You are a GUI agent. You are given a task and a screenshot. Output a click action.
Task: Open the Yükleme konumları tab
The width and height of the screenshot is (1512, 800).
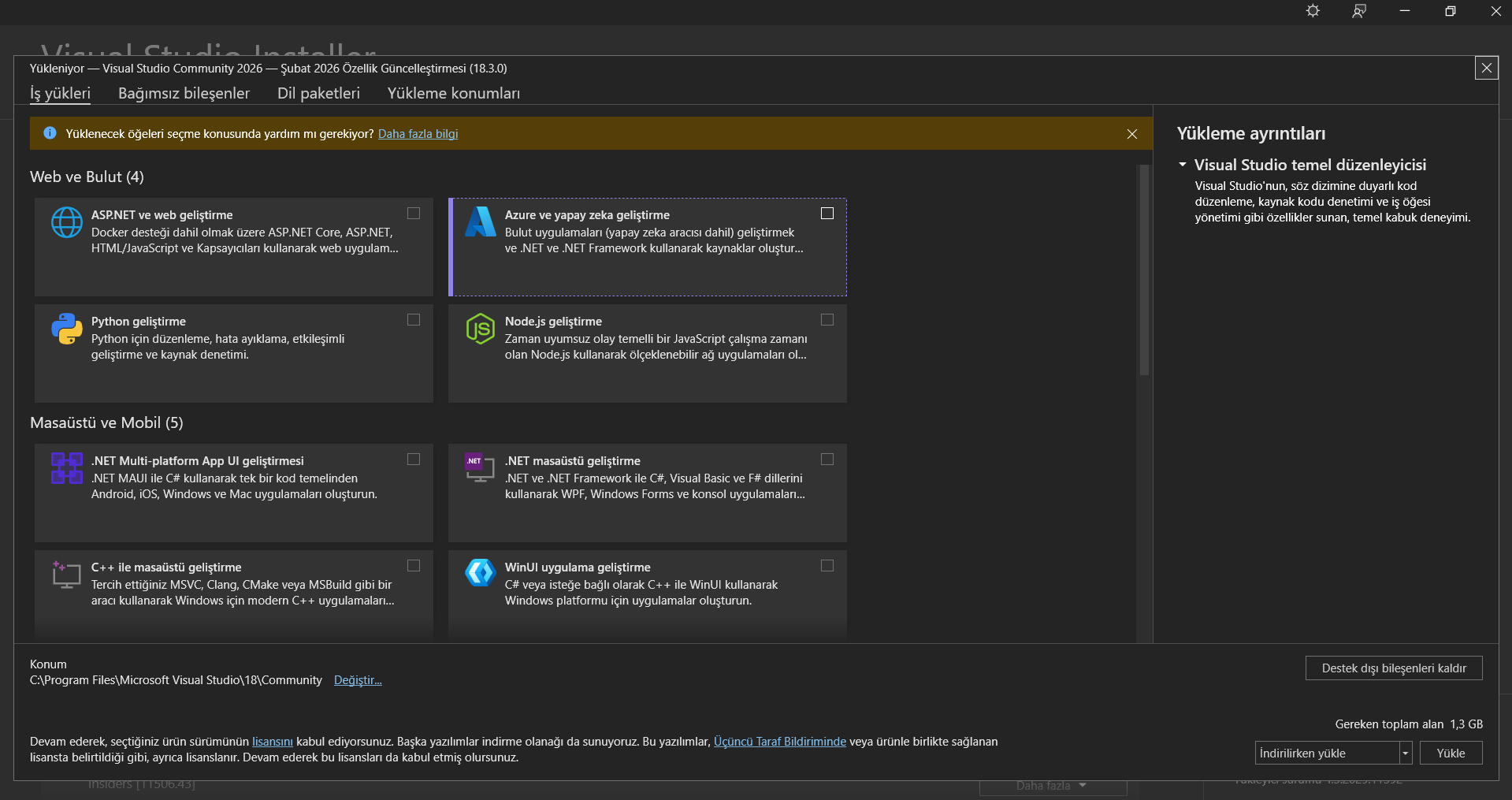(x=454, y=94)
